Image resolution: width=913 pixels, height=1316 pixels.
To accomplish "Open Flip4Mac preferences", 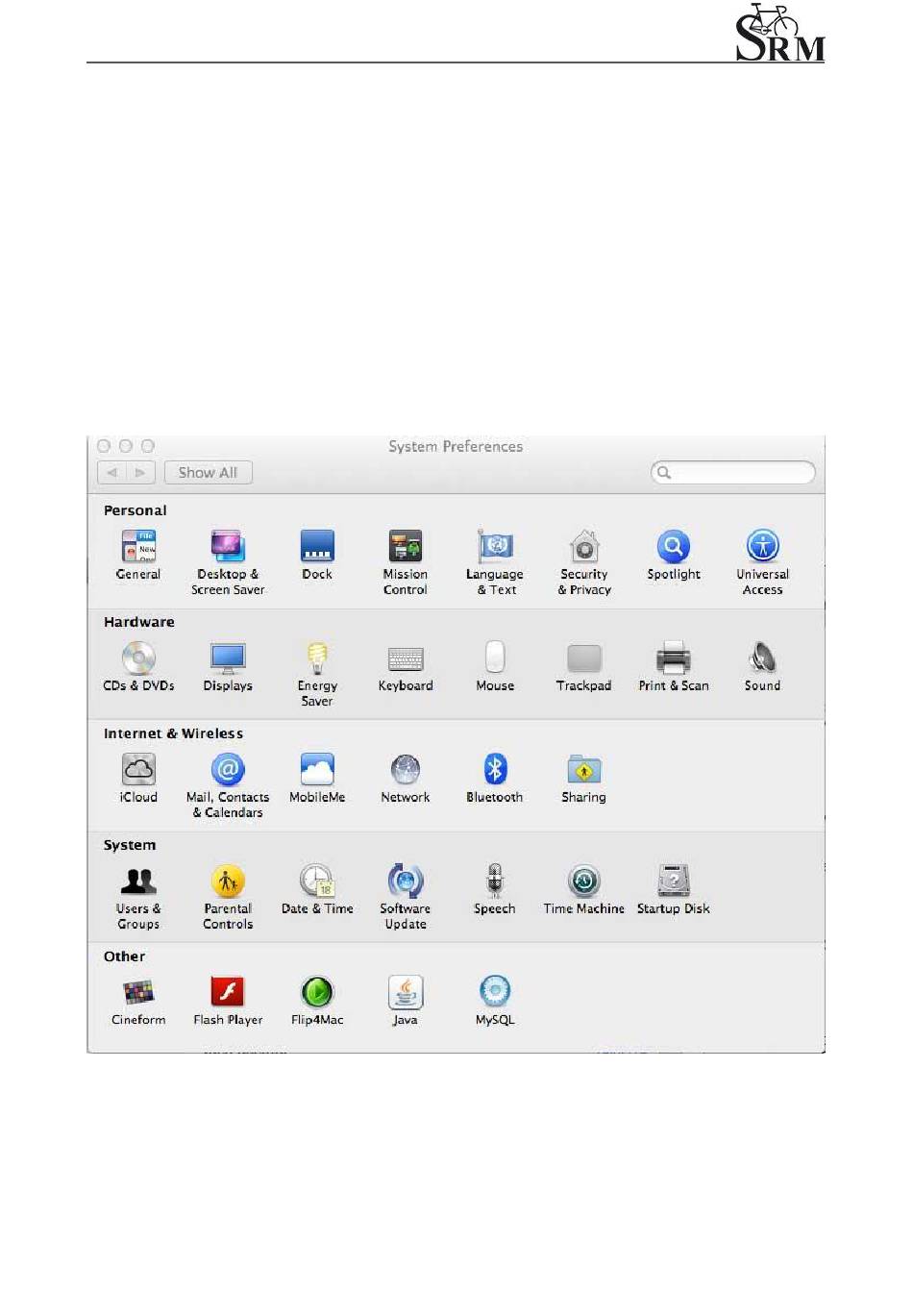I will click(317, 1001).
